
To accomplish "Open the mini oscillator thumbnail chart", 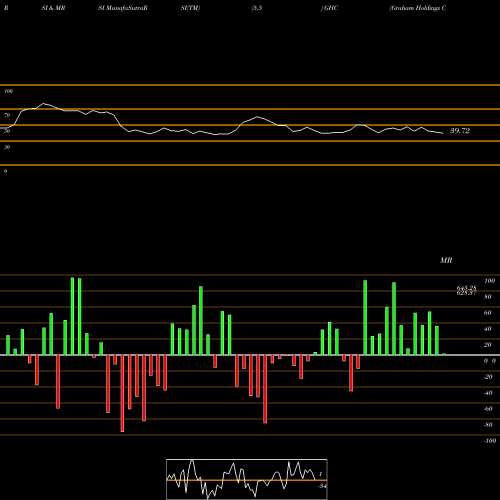I will (x=247, y=479).
